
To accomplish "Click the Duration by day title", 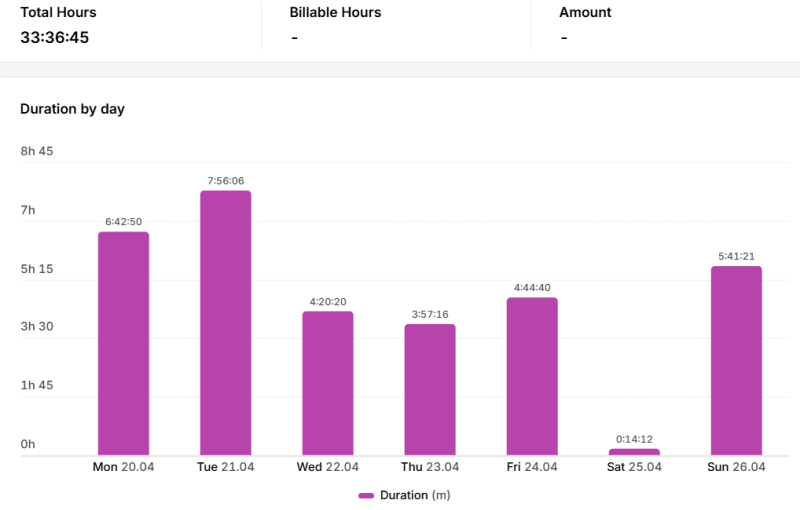I will coord(72,109).
